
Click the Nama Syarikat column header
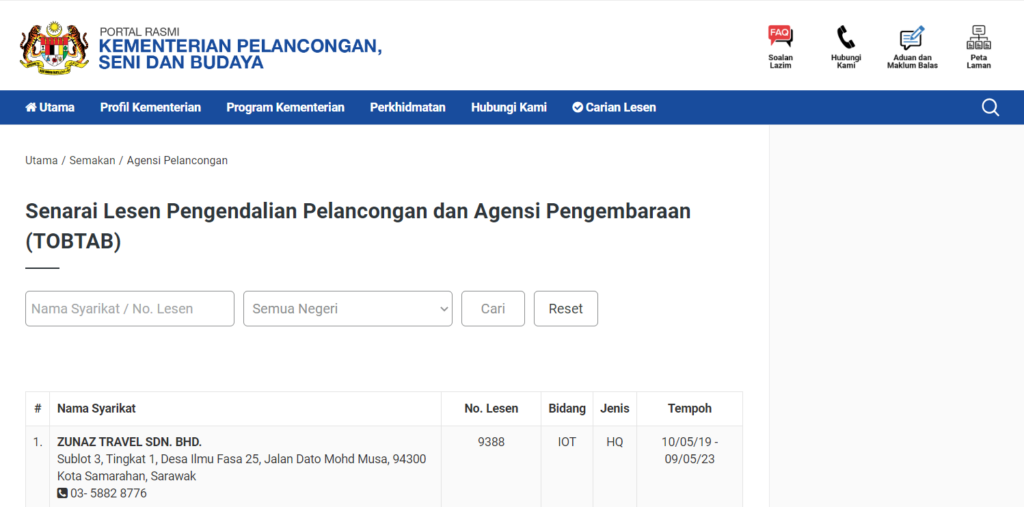pyautogui.click(x=97, y=408)
